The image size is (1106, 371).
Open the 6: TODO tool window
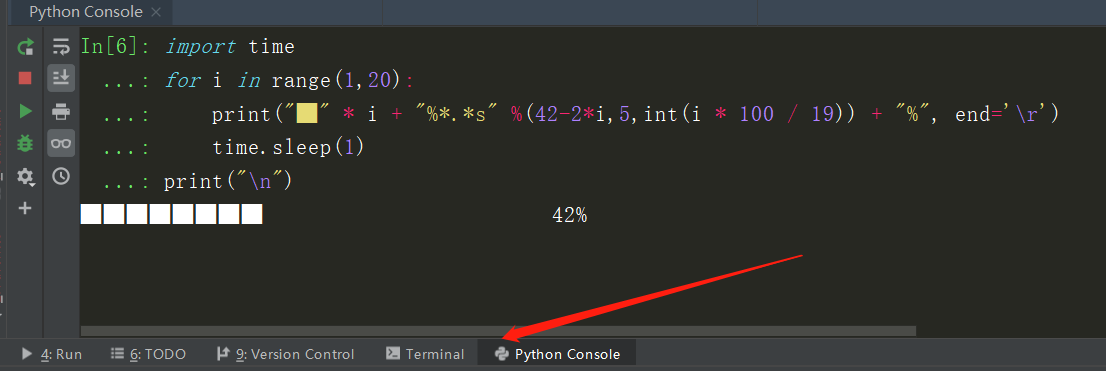pyautogui.click(x=149, y=354)
